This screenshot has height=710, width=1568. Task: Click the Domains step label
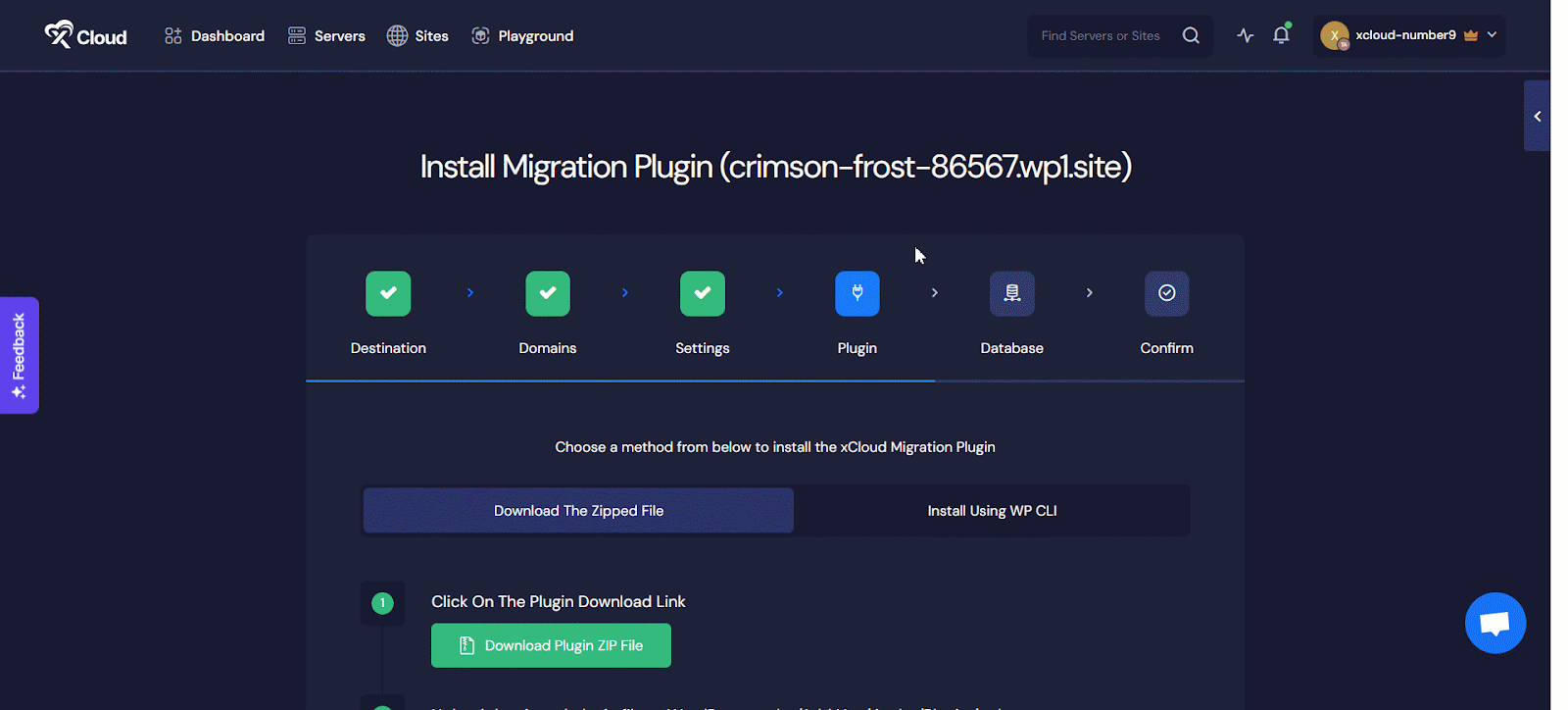tap(548, 348)
